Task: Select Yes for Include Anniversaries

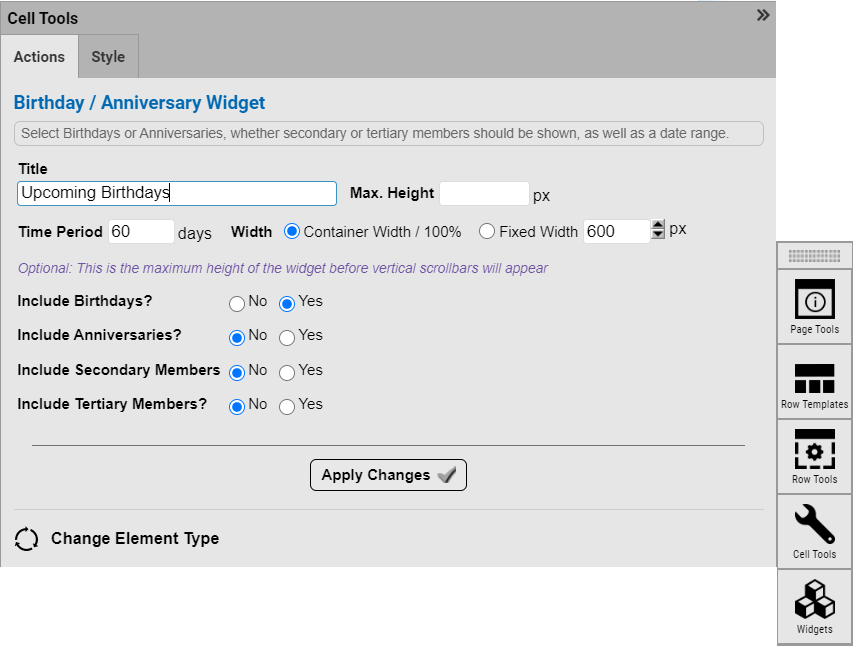Action: 287,338
